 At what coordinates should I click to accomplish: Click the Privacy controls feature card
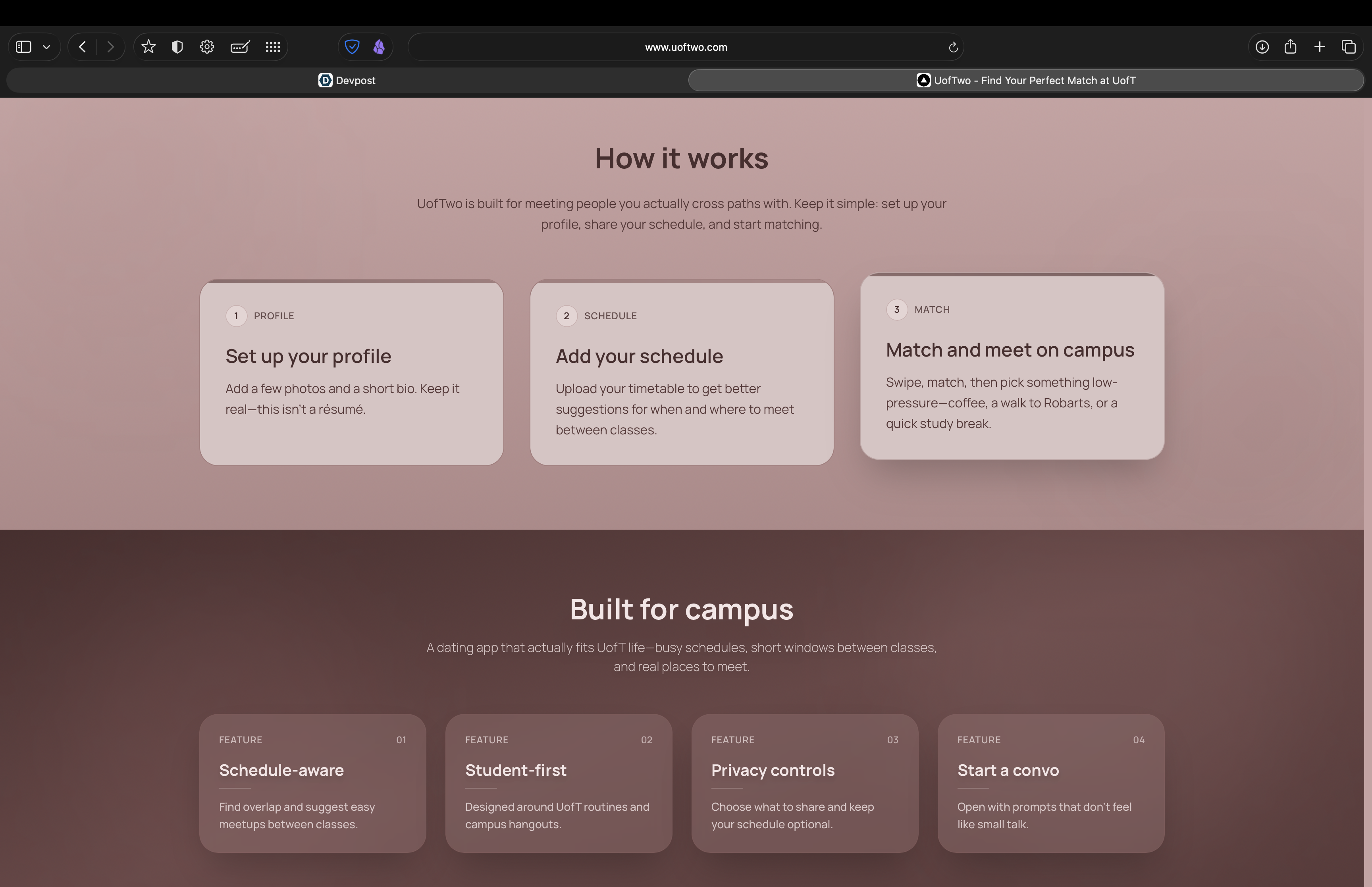[x=804, y=783]
